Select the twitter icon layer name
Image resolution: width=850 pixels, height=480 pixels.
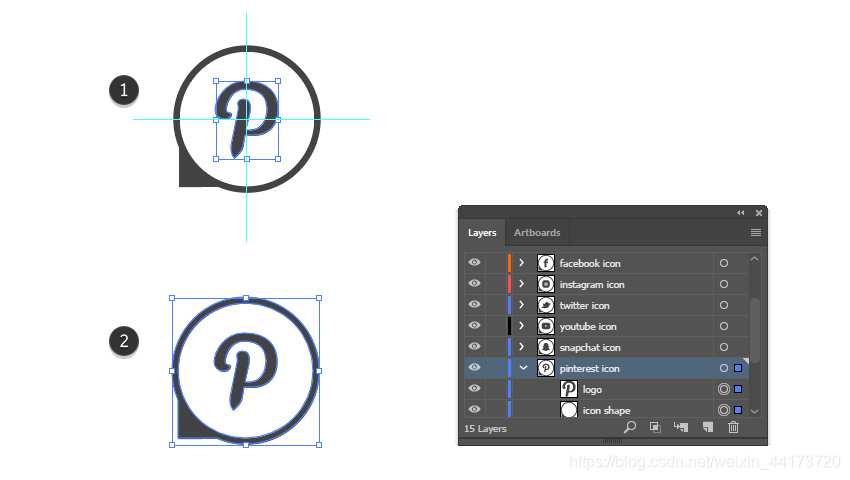click(x=584, y=305)
